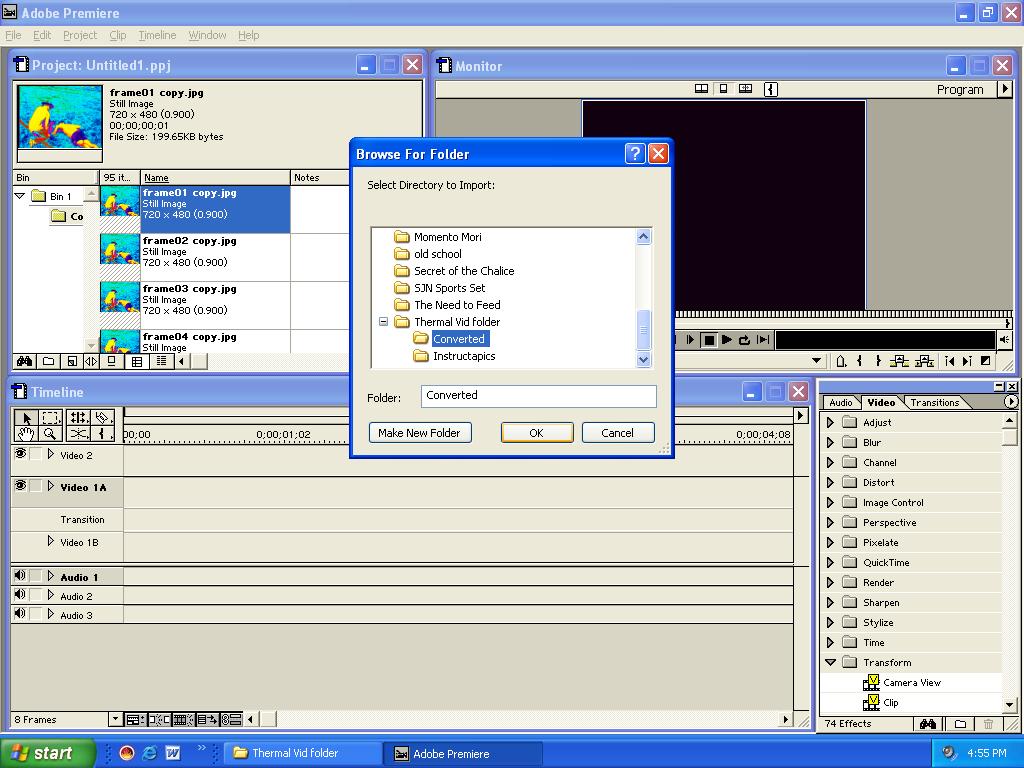Click the Find binoculars icon in Project window

tap(25, 361)
